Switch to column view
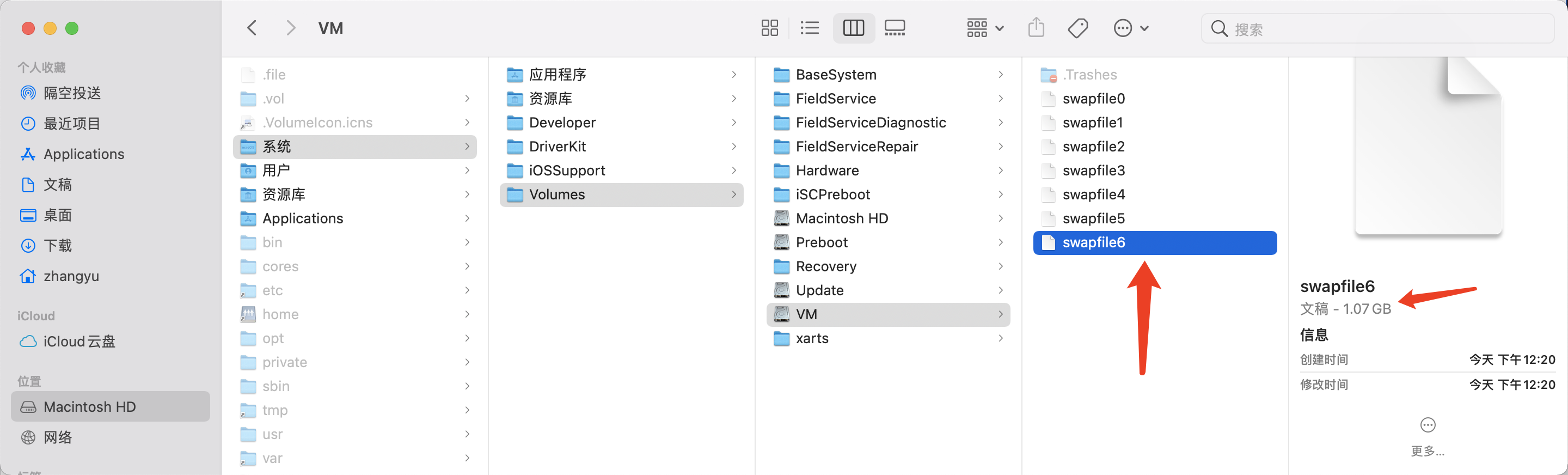This screenshot has width=1568, height=475. click(x=853, y=28)
